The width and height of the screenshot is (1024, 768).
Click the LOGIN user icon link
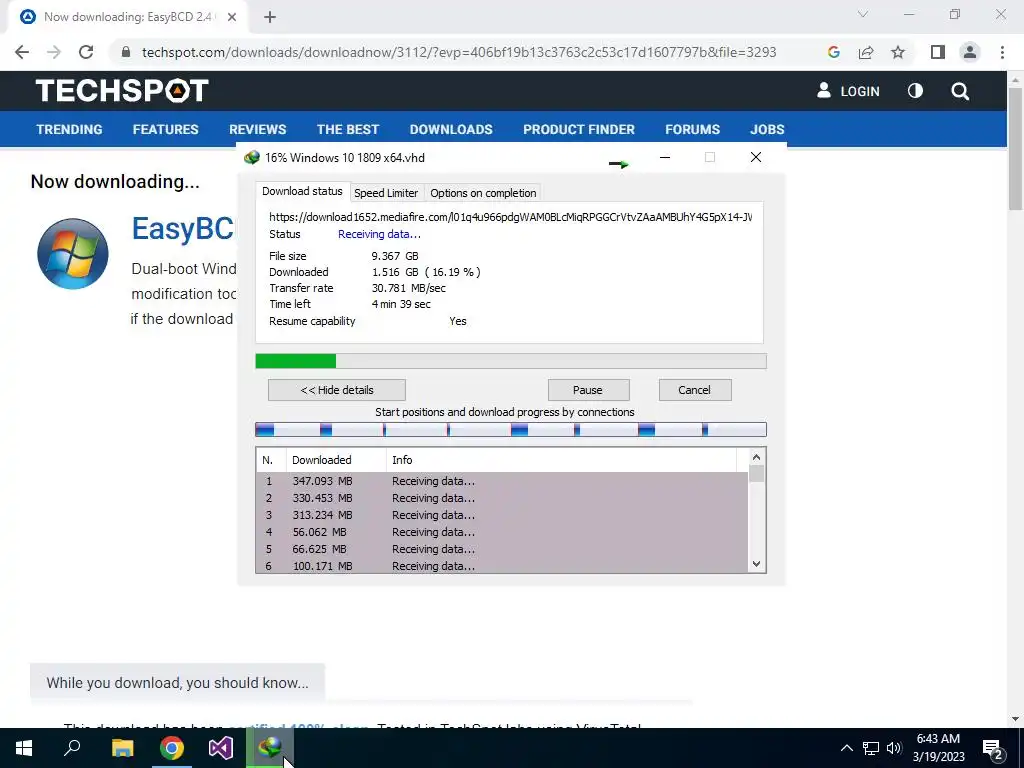point(848,91)
